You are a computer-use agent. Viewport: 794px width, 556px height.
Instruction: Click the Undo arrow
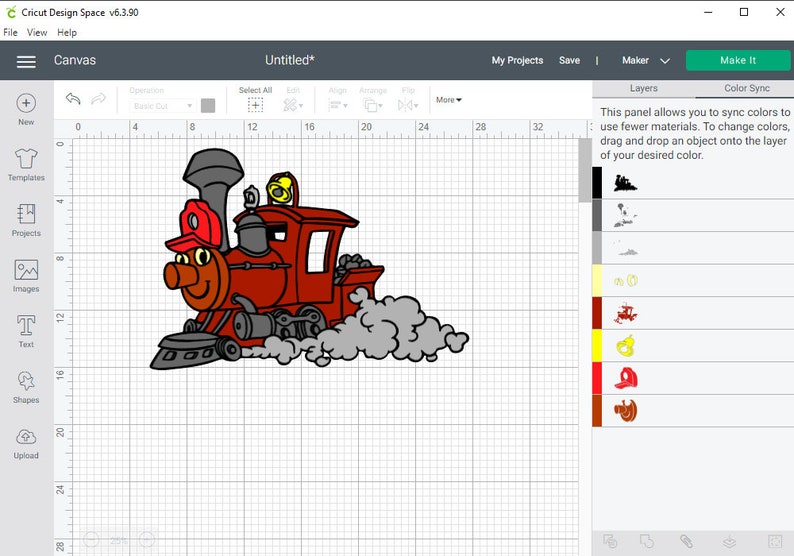73,98
